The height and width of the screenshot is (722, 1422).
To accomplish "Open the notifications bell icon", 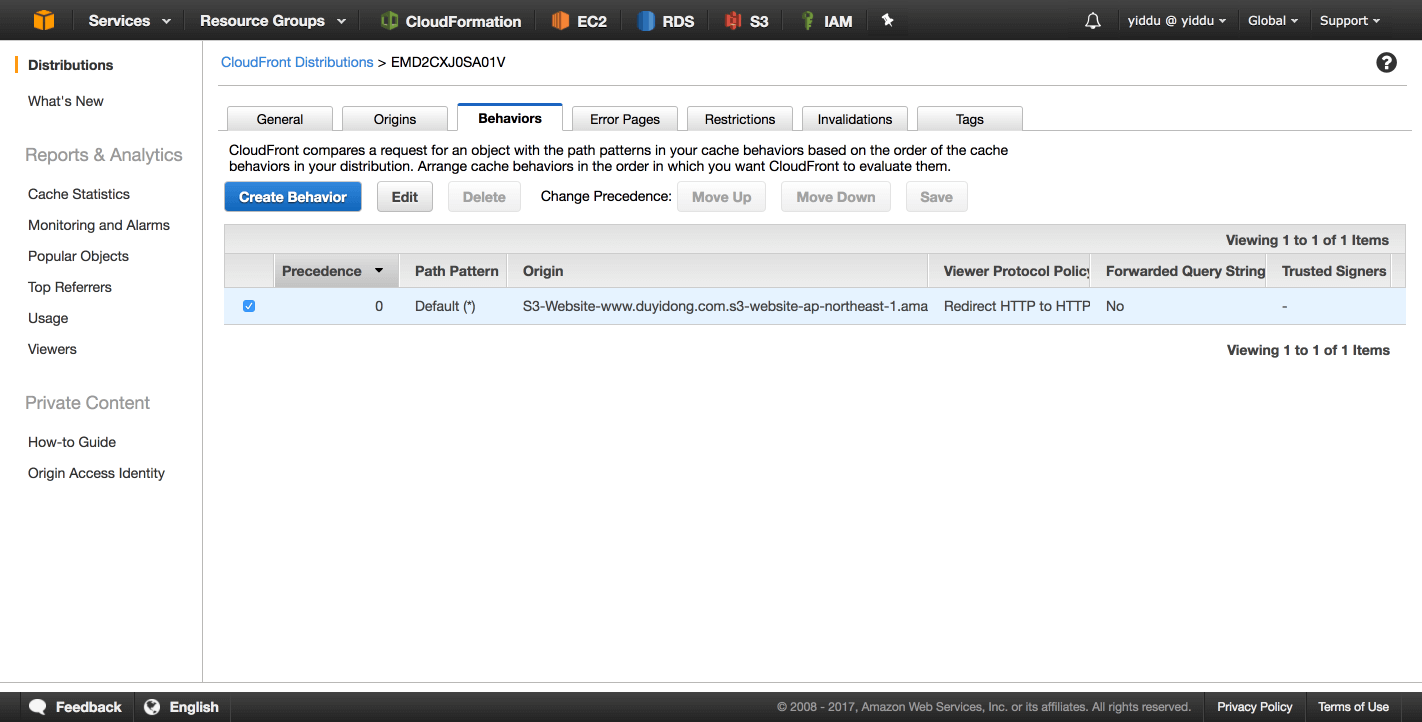I will point(1093,21).
